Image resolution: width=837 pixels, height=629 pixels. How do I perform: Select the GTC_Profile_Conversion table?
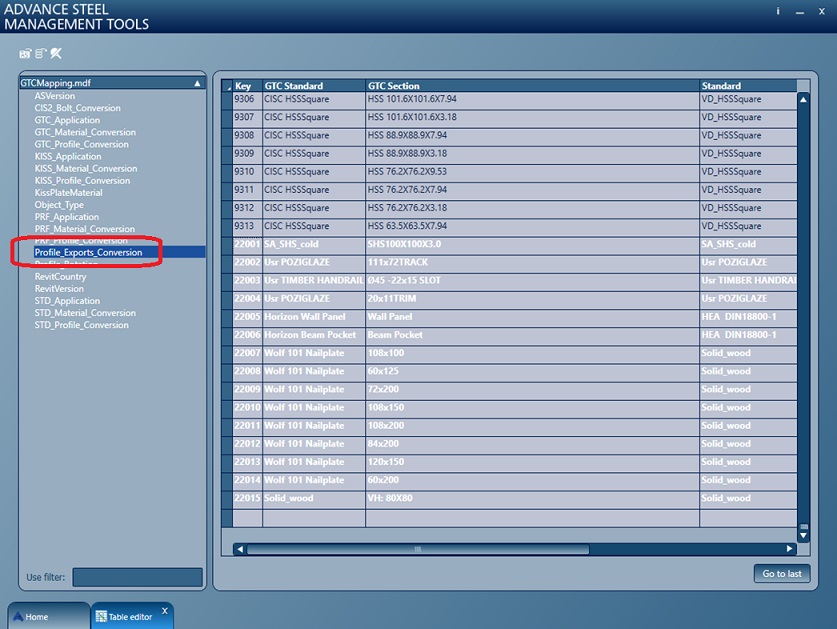coord(81,144)
